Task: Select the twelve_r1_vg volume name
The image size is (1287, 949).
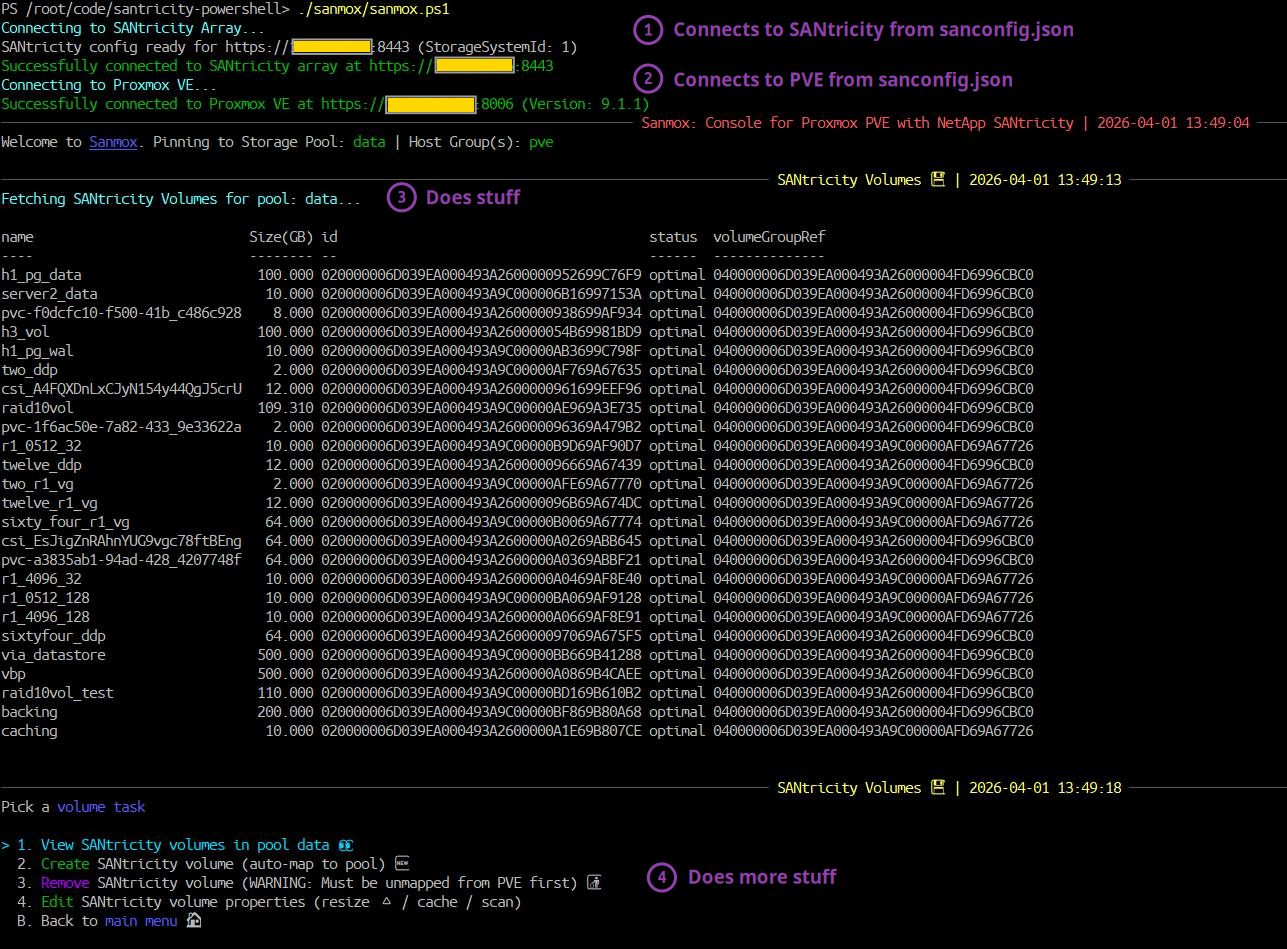Action: (x=49, y=503)
